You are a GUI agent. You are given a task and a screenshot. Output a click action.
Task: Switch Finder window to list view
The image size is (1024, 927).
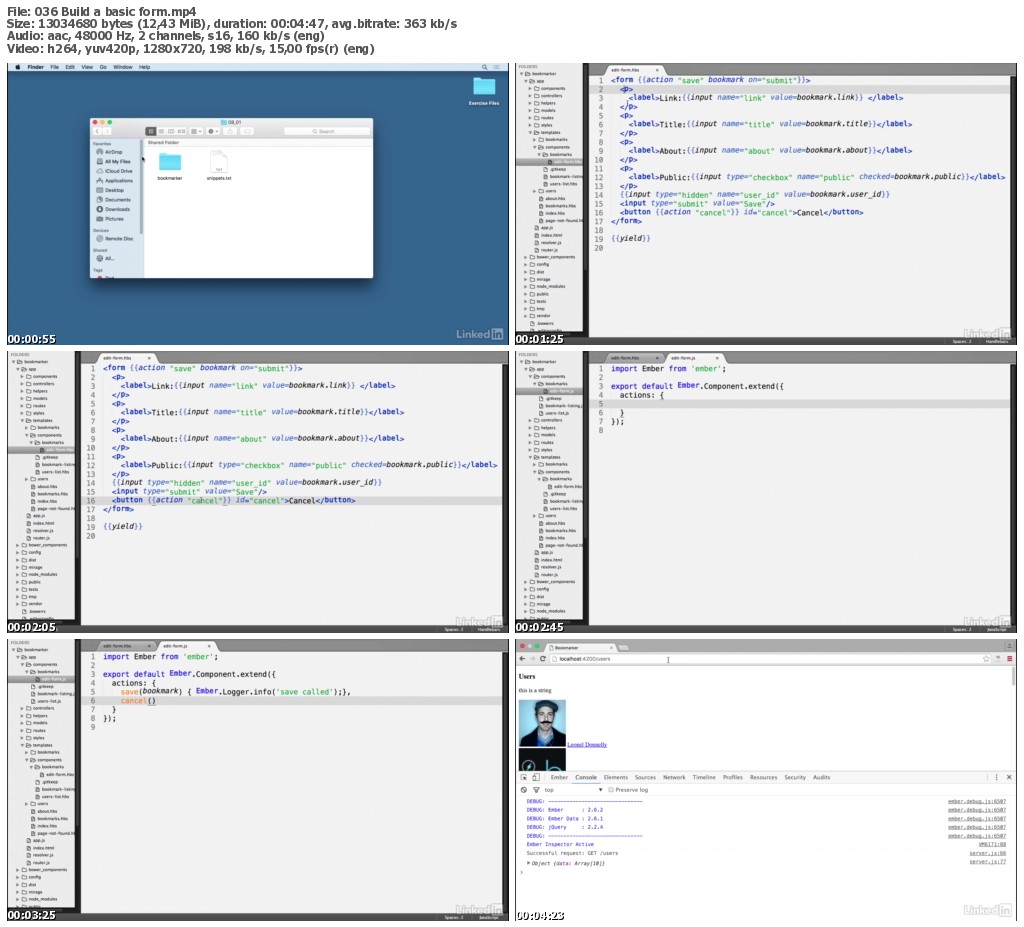(x=161, y=131)
